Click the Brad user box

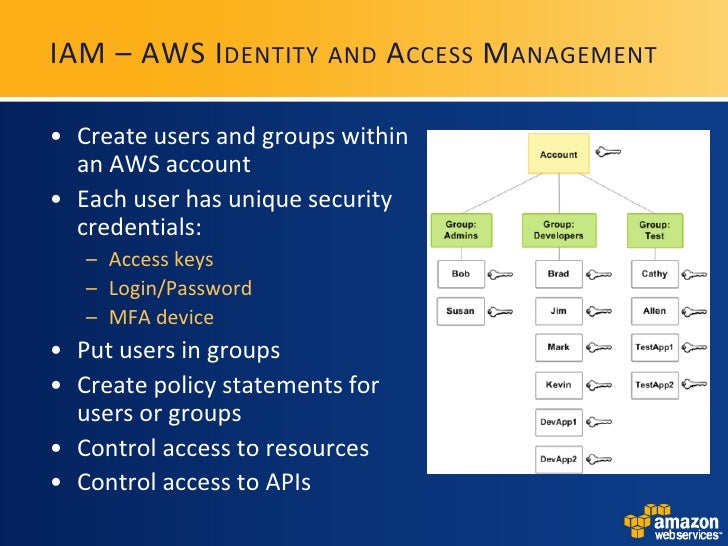[x=559, y=274]
